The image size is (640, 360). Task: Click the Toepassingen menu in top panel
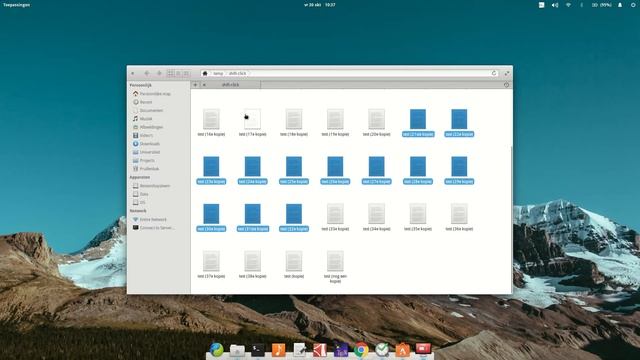16,5
